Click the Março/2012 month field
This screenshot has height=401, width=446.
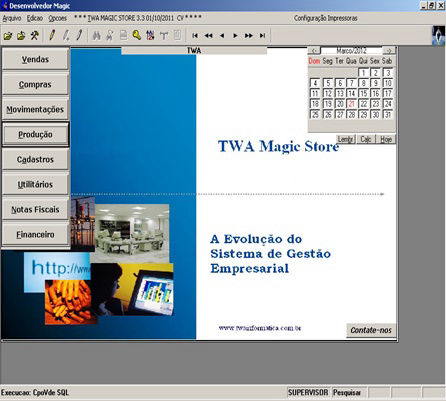(351, 51)
